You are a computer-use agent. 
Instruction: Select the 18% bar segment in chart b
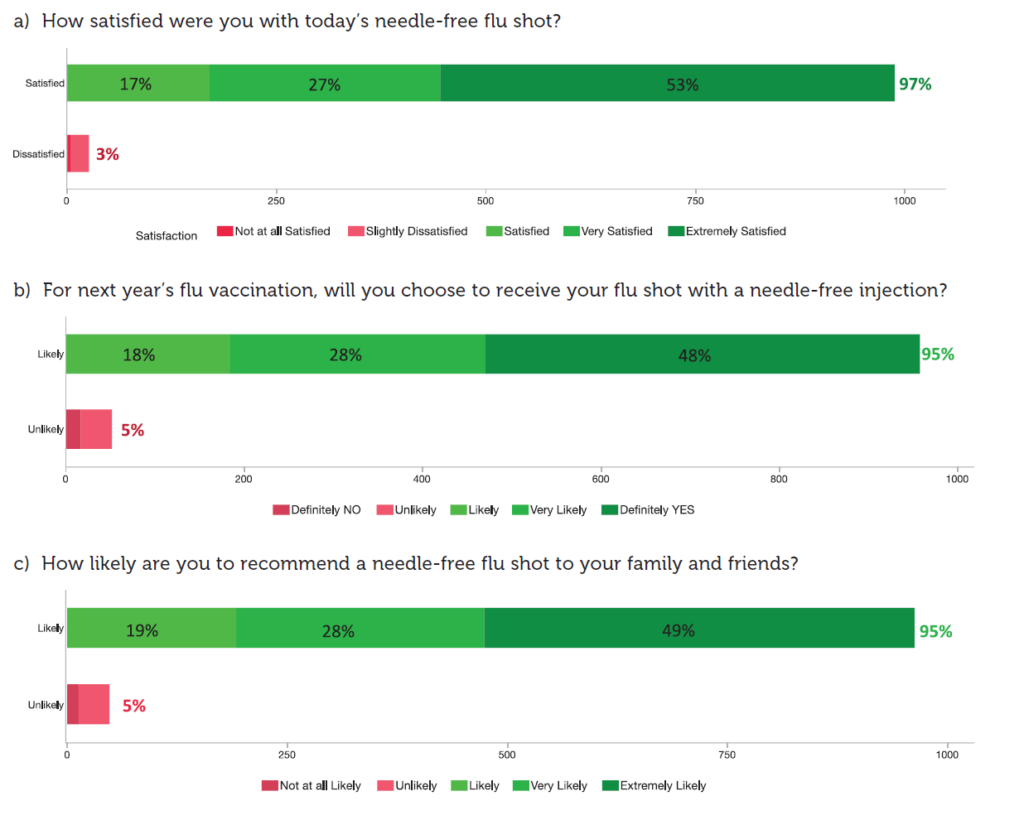point(148,354)
